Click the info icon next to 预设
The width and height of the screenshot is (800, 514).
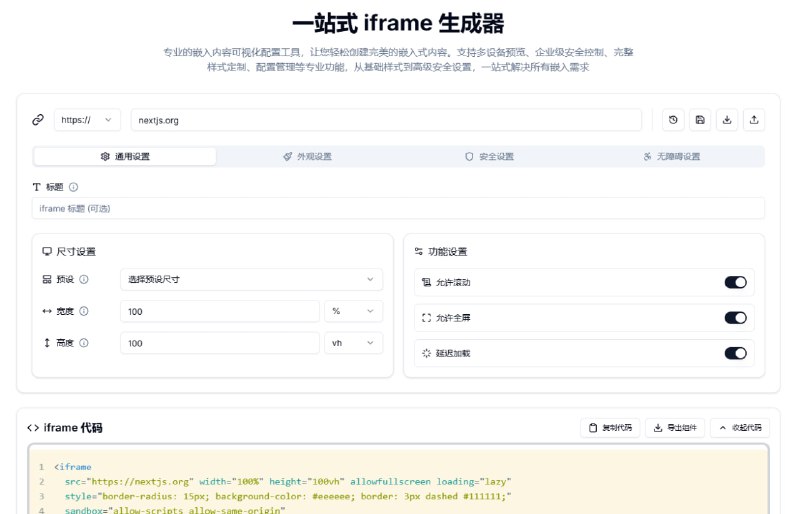click(x=84, y=280)
